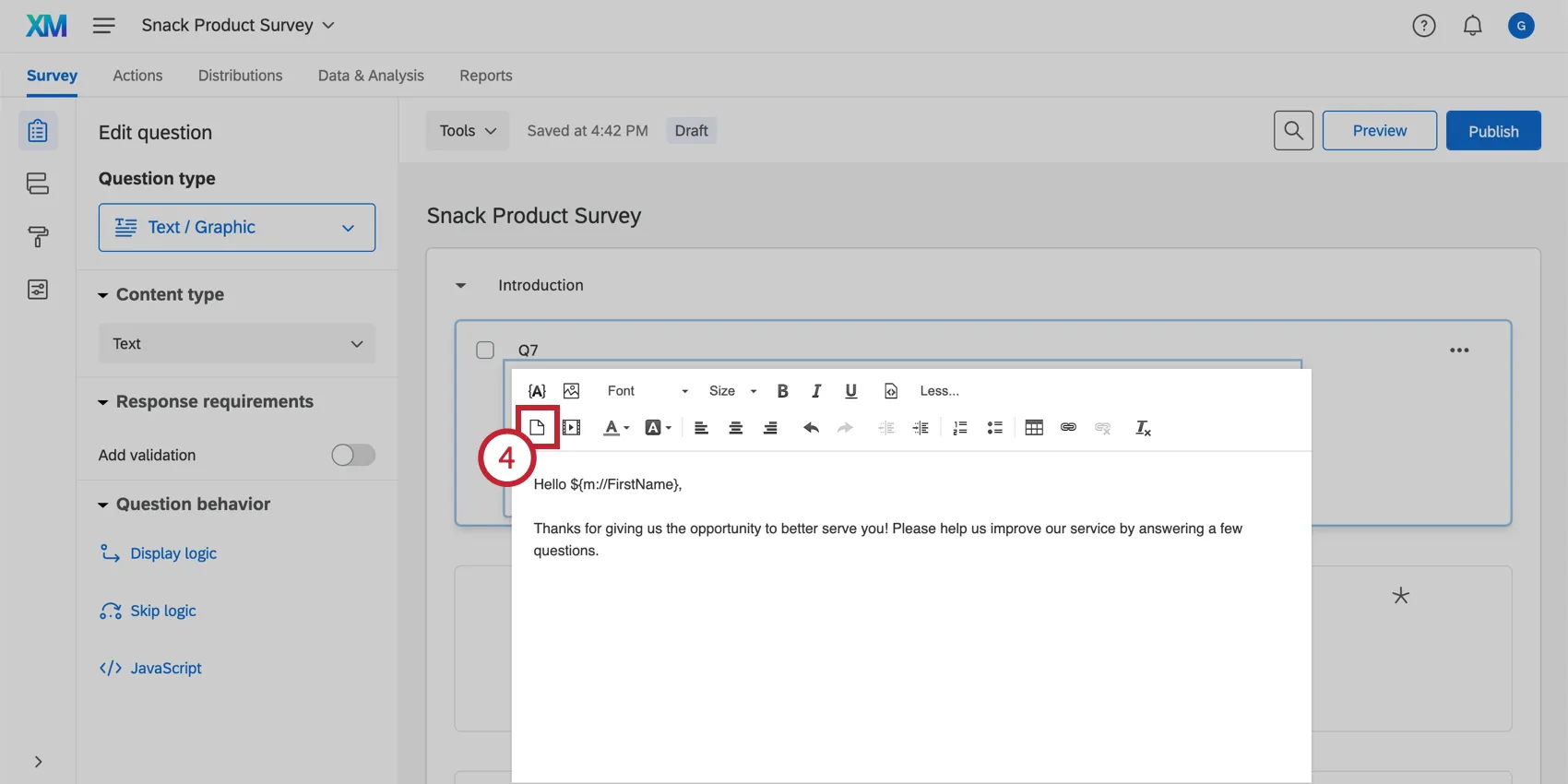Click the undo arrow in editor
The image size is (1568, 784).
811,428
